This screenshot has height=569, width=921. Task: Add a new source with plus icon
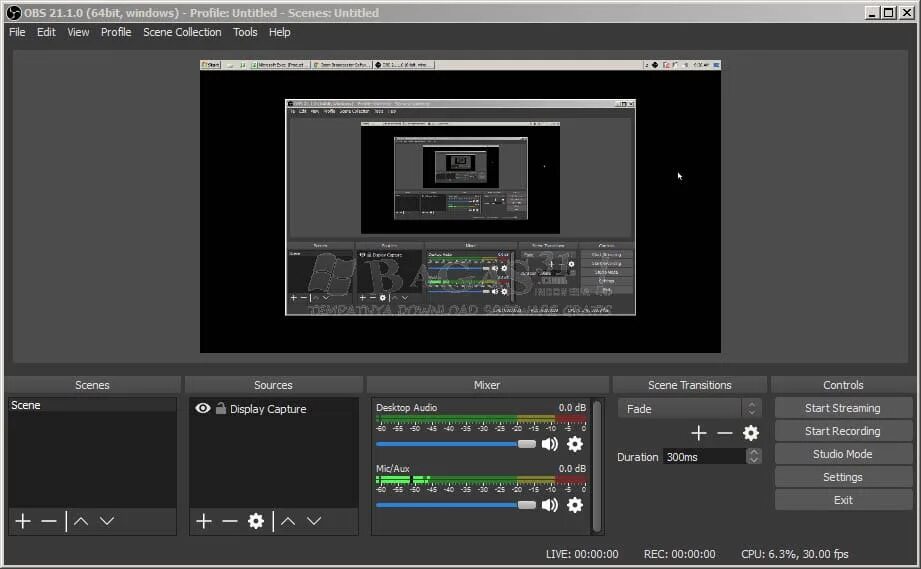(x=204, y=521)
